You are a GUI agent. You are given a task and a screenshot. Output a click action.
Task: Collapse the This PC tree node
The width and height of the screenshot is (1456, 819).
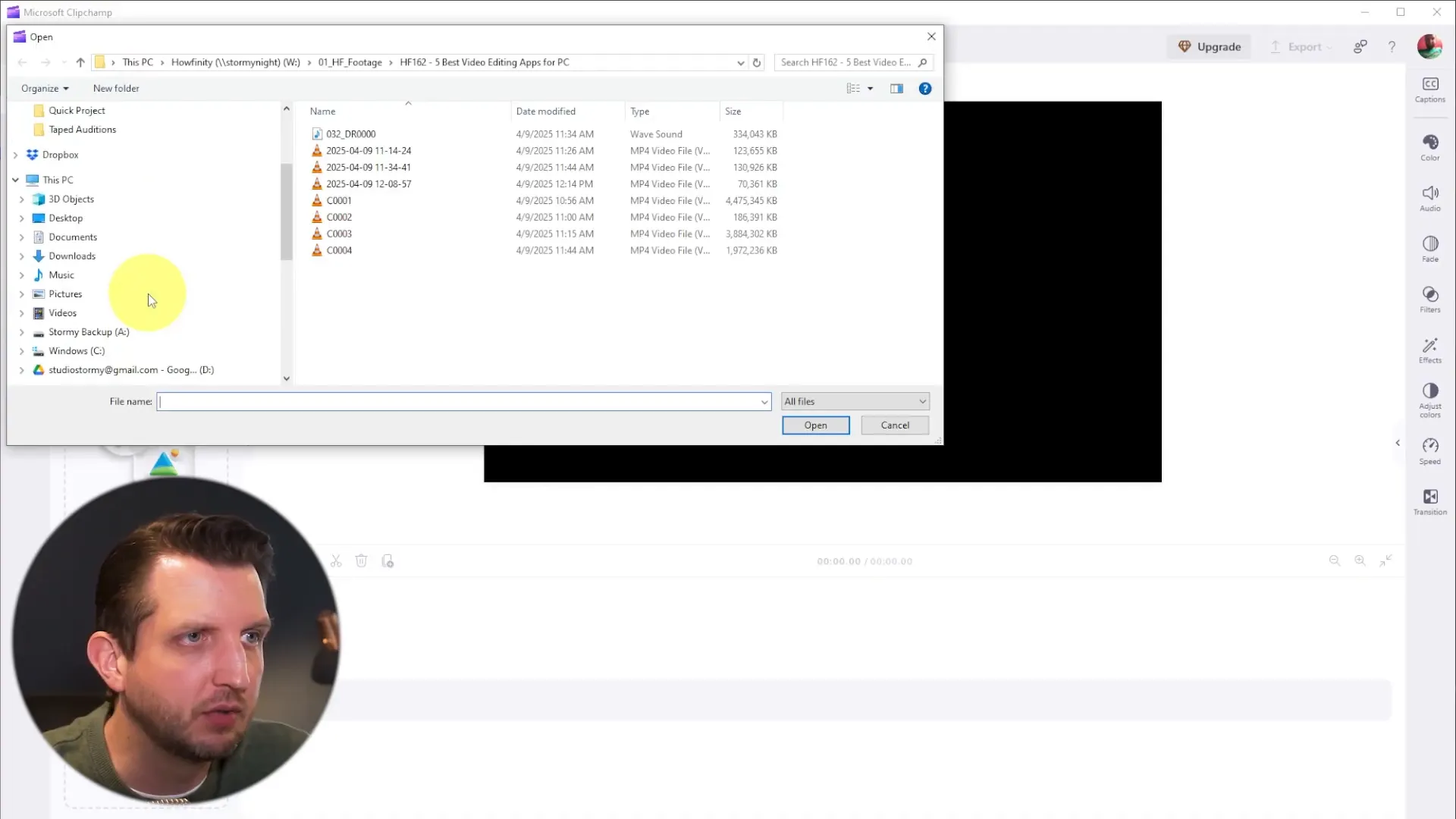pyautogui.click(x=16, y=180)
